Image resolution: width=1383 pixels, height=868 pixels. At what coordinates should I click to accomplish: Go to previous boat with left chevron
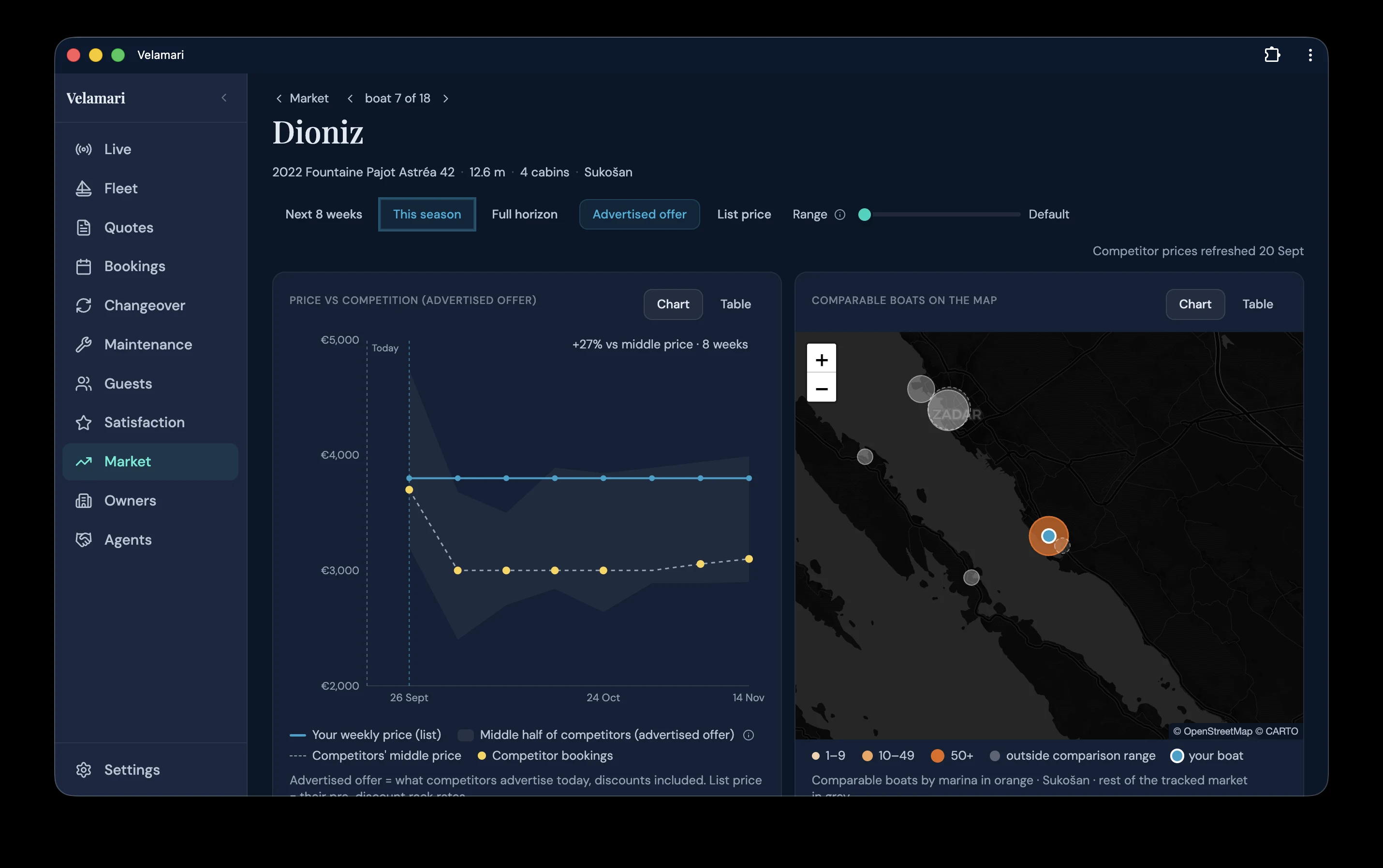point(350,99)
